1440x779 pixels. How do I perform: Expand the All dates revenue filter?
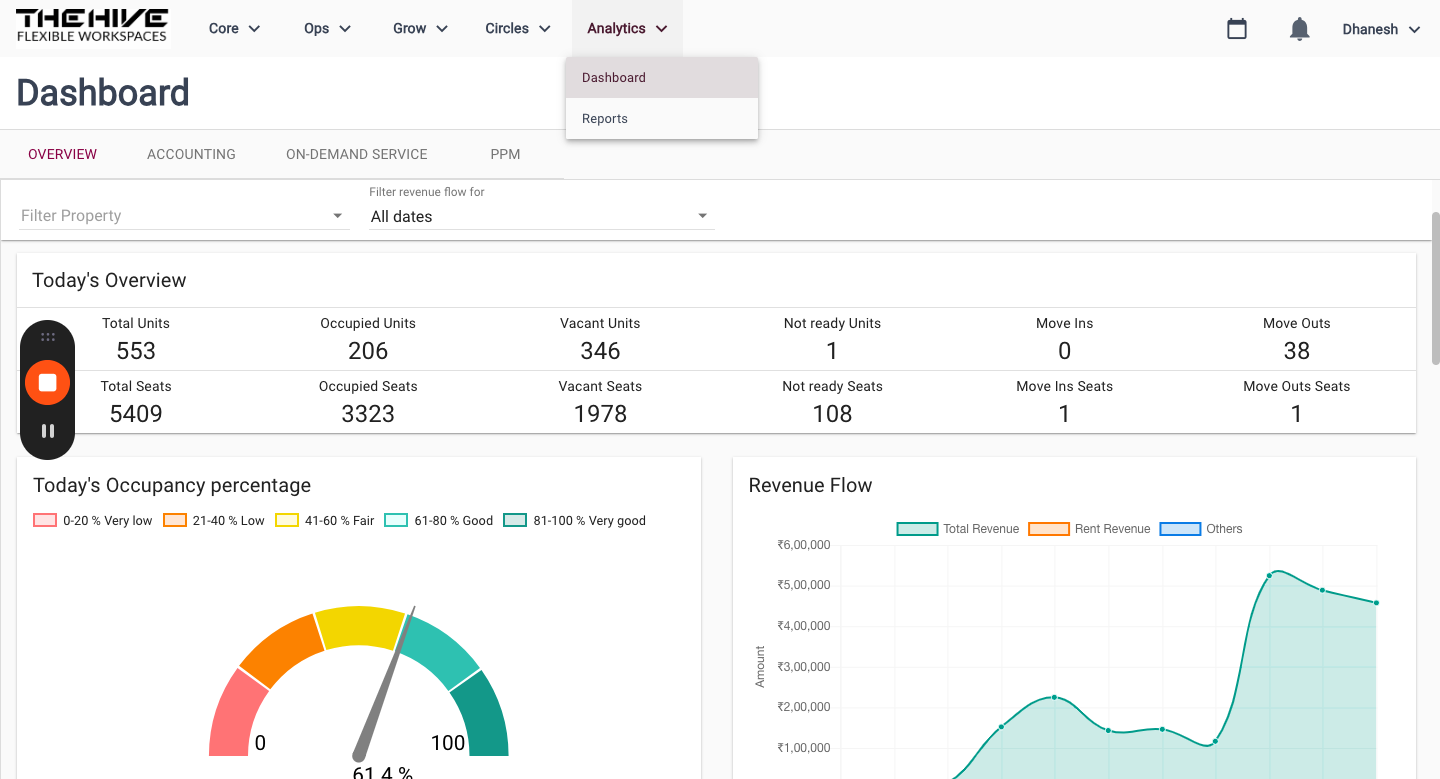pos(541,216)
